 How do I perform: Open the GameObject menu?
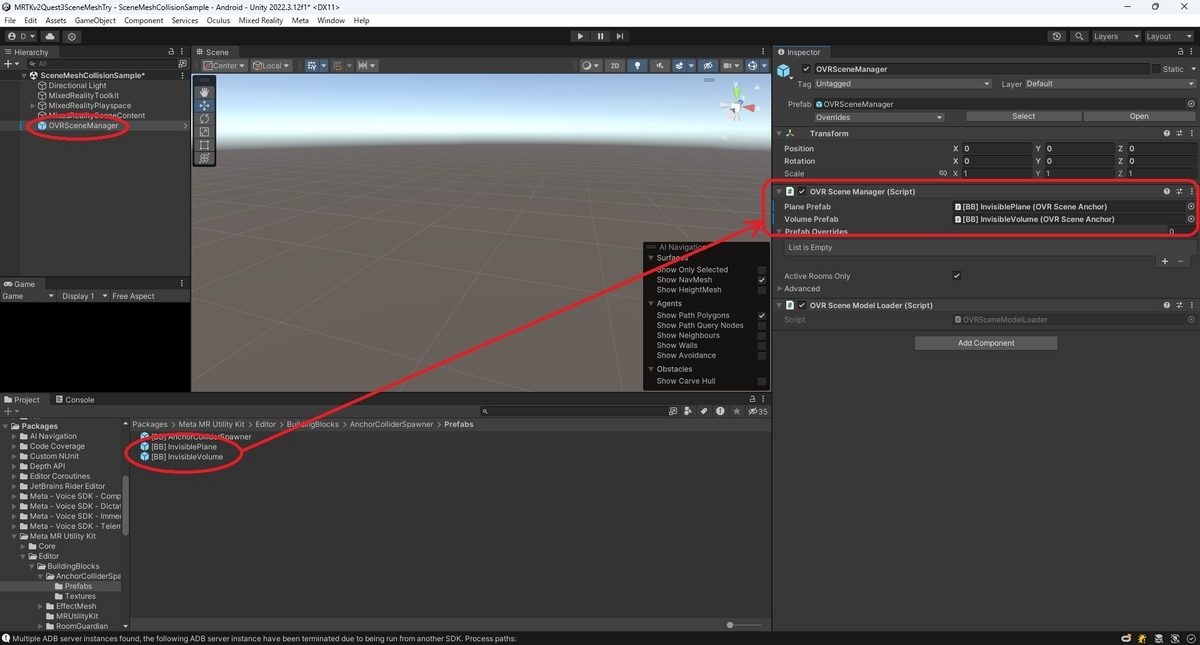pyautogui.click(x=95, y=20)
